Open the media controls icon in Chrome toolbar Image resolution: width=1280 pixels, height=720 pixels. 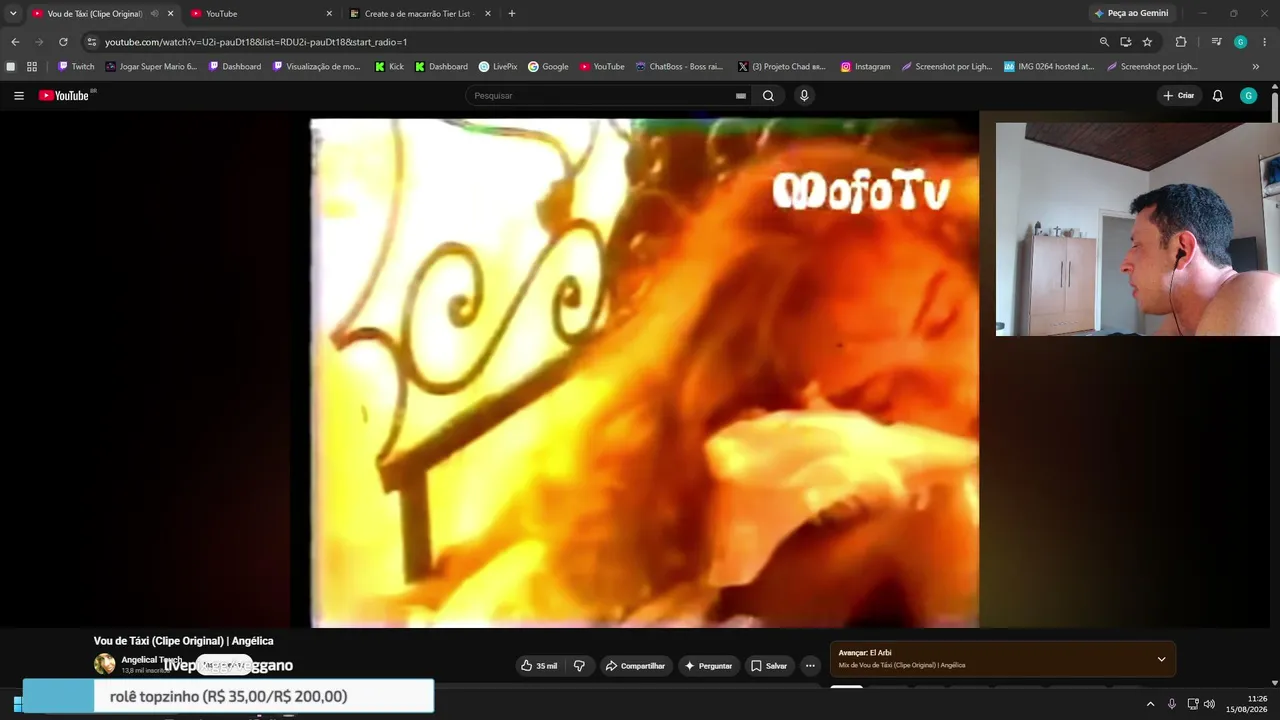(1216, 42)
